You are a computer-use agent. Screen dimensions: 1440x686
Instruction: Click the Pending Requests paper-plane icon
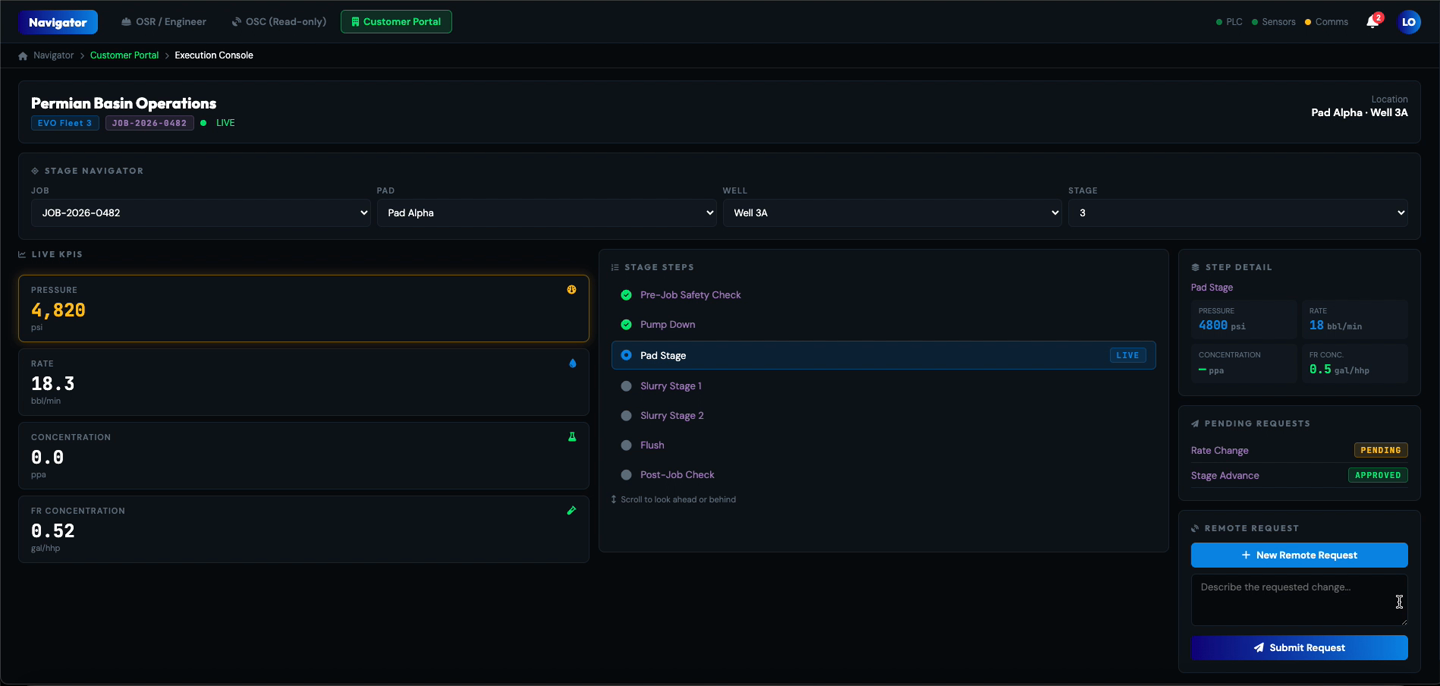pyautogui.click(x=1195, y=424)
